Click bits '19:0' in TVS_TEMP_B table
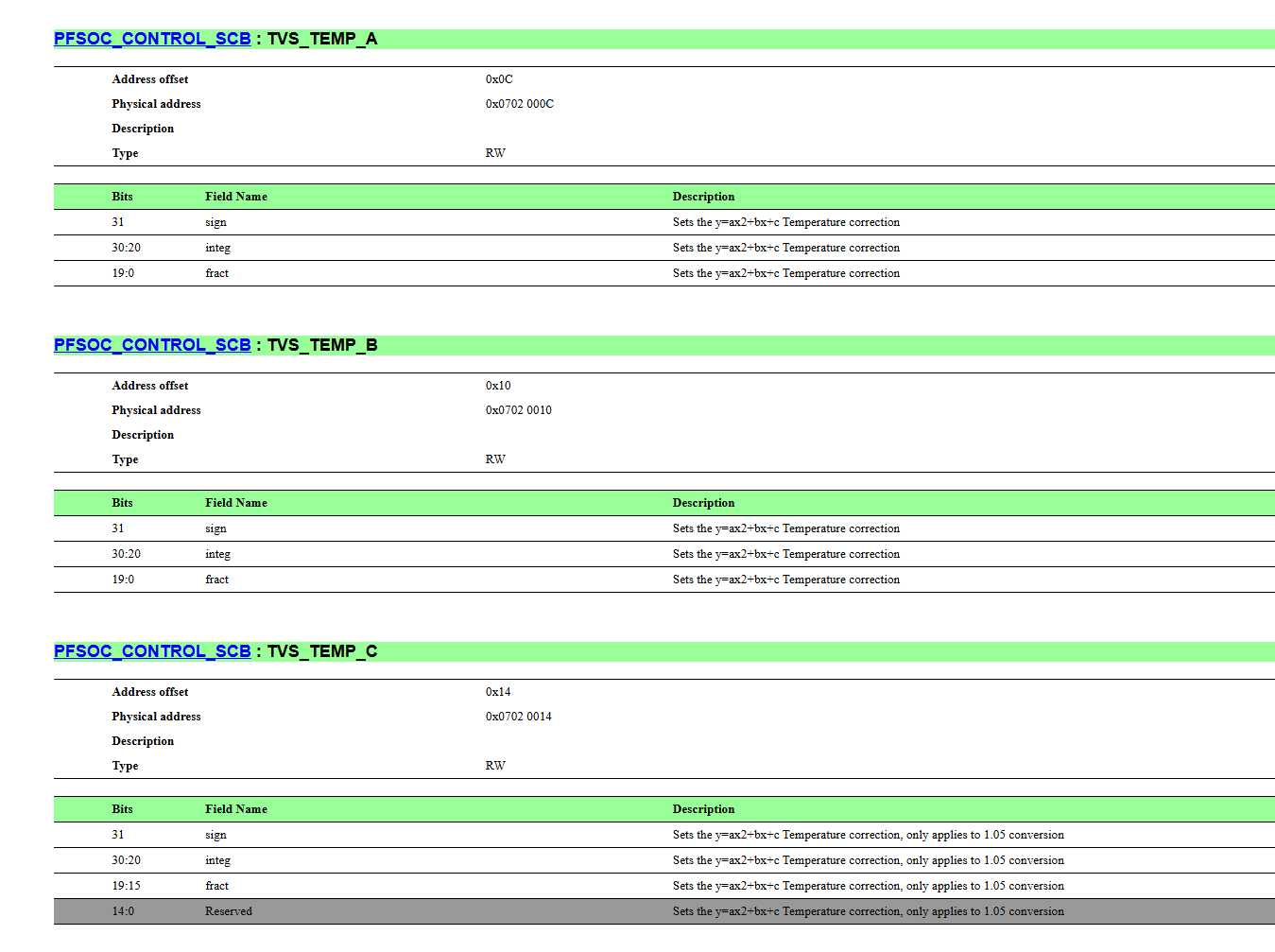1275x952 pixels. tap(123, 580)
